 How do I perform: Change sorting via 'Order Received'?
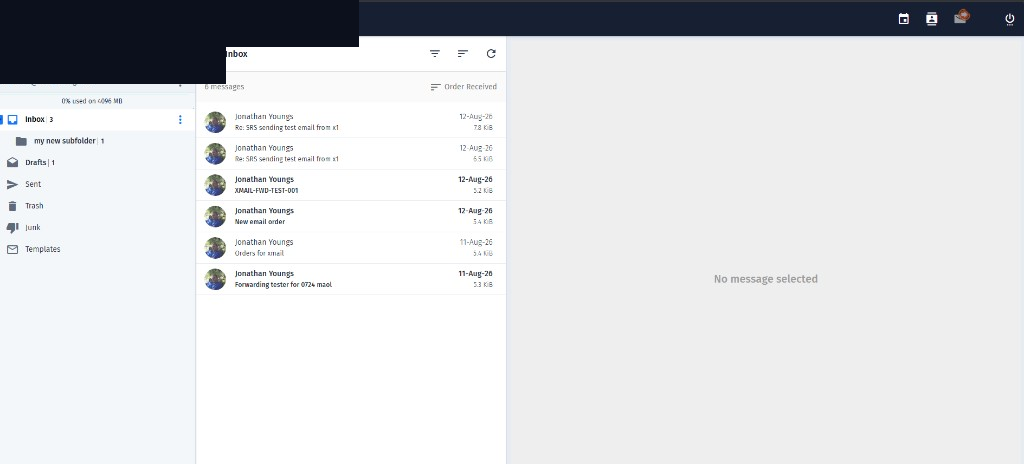464,87
